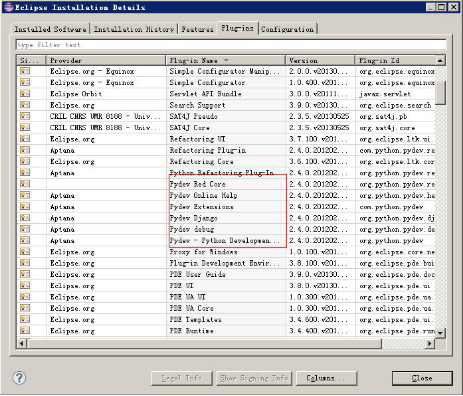Click the vertical scrollbar thumb
Screen dimensions: 463x396
[x=440, y=92]
